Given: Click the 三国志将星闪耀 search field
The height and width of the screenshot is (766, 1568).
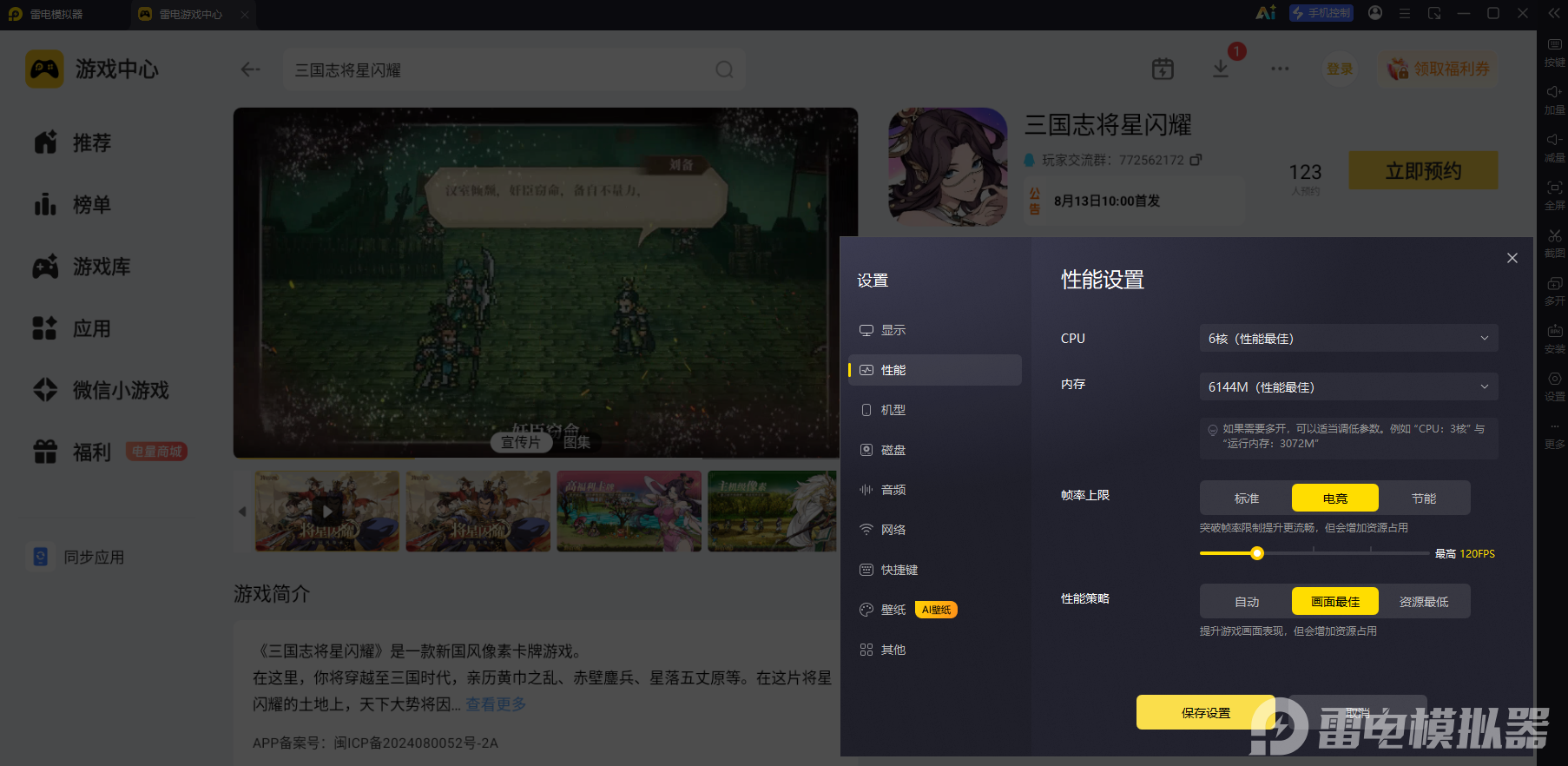Looking at the screenshot, I should tap(514, 69).
